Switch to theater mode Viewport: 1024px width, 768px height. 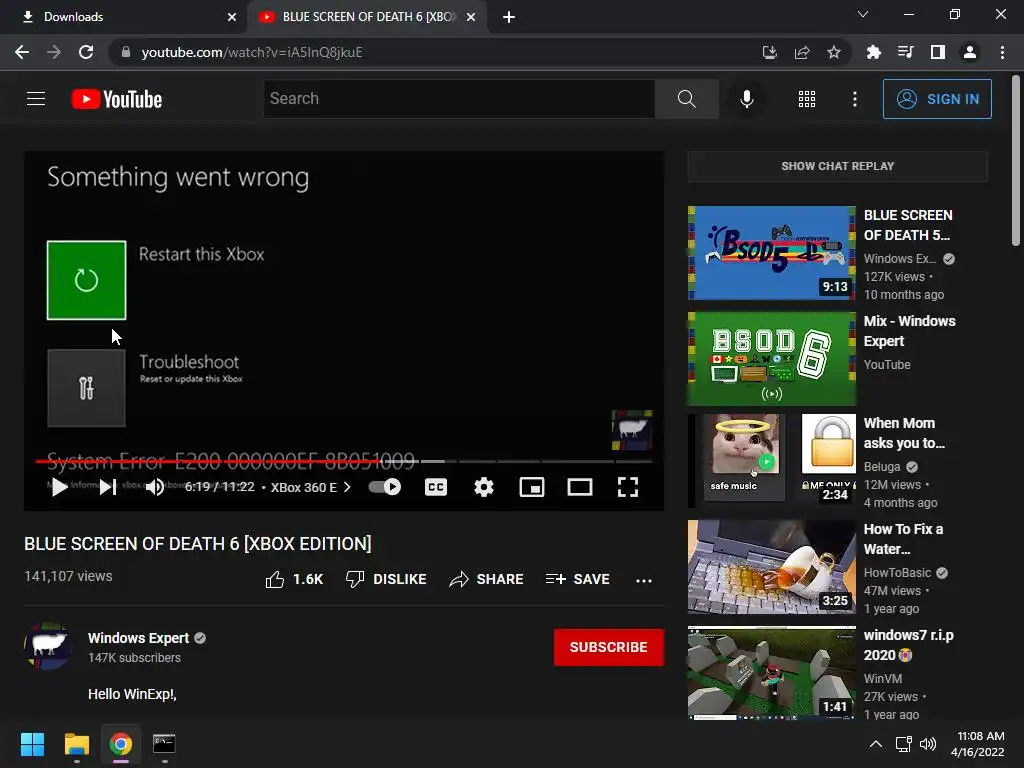coord(580,487)
